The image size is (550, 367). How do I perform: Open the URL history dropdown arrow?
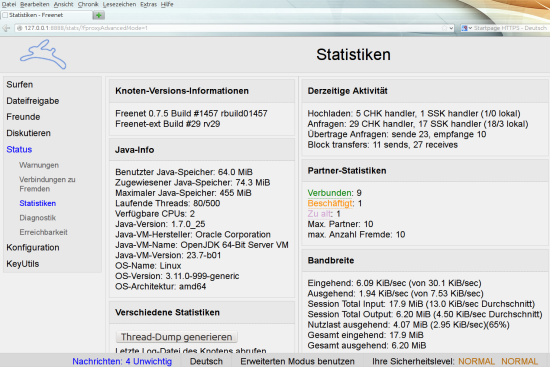tap(451, 28)
